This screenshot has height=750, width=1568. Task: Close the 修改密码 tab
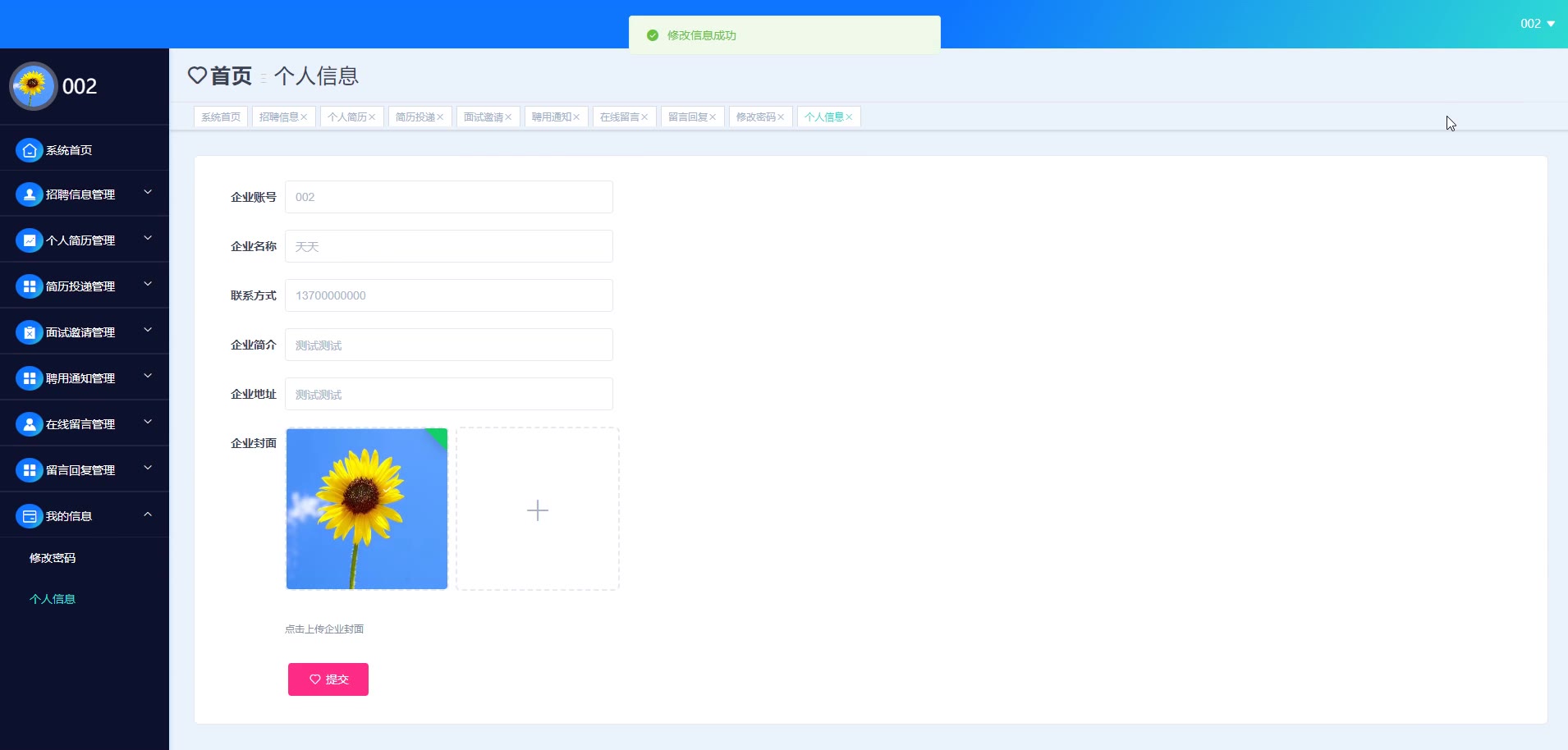[x=781, y=117]
